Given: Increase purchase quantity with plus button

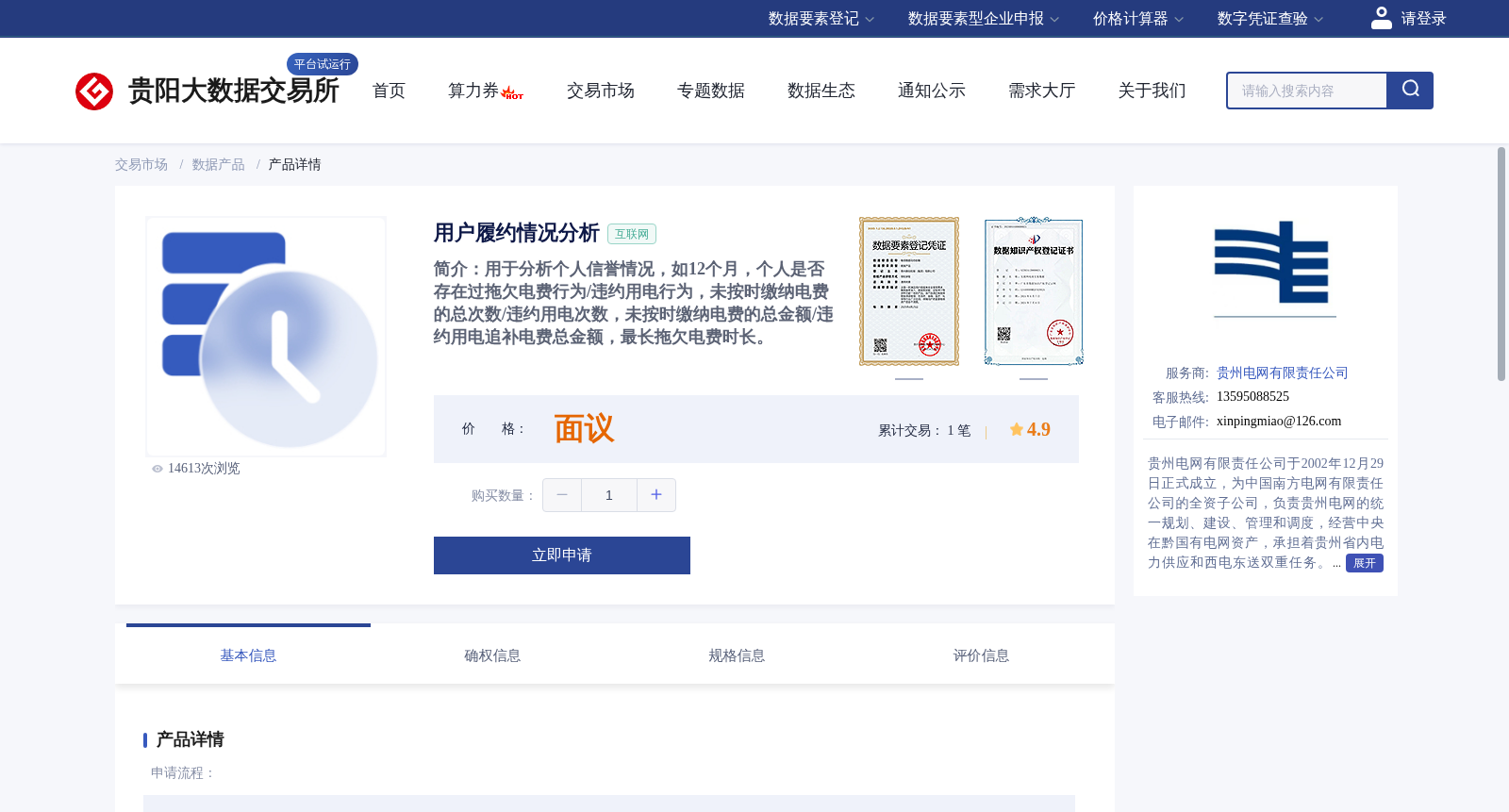Looking at the screenshot, I should (x=656, y=495).
